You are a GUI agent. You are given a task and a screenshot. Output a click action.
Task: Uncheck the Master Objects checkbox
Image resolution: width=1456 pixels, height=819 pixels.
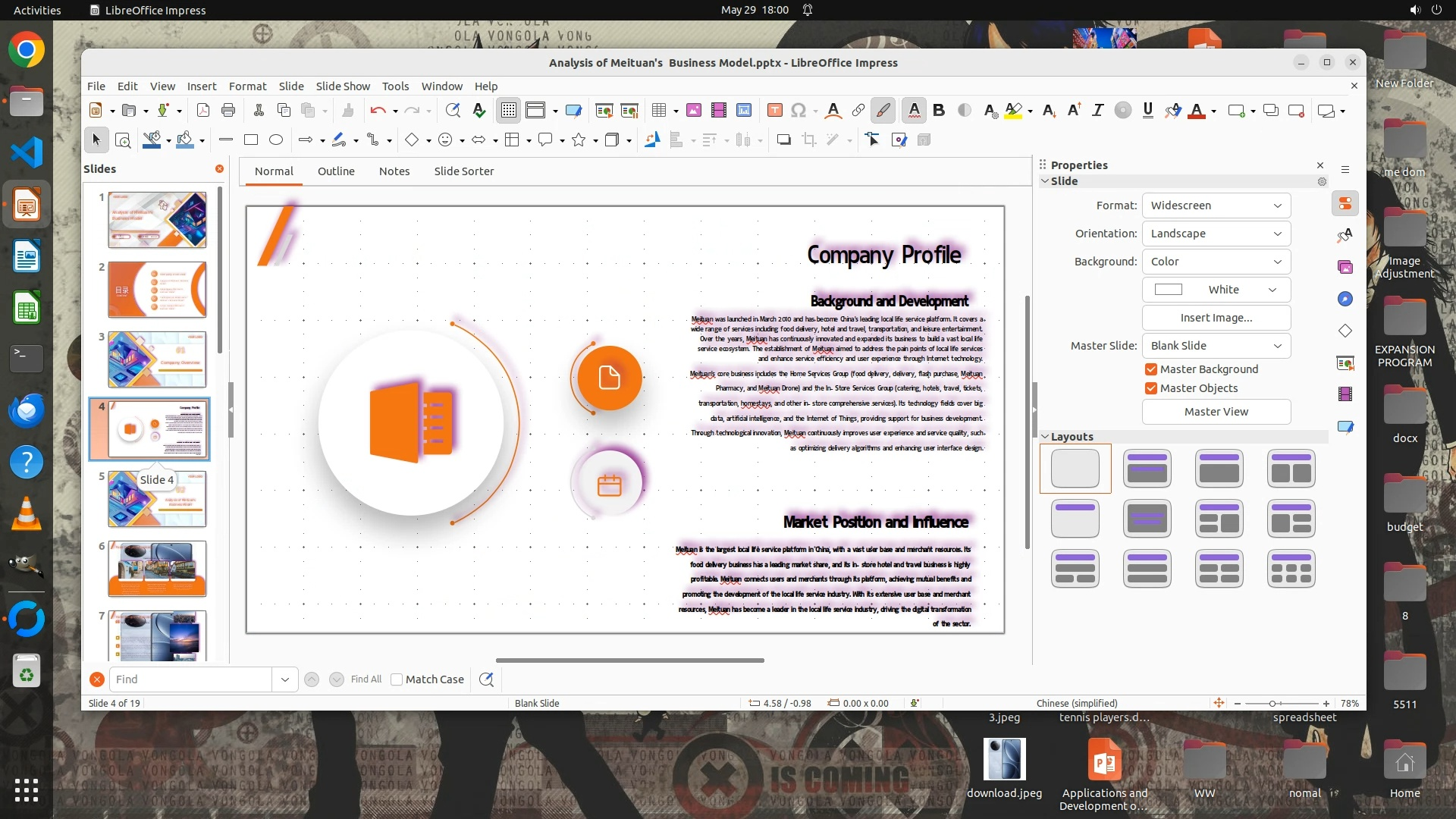(1151, 388)
